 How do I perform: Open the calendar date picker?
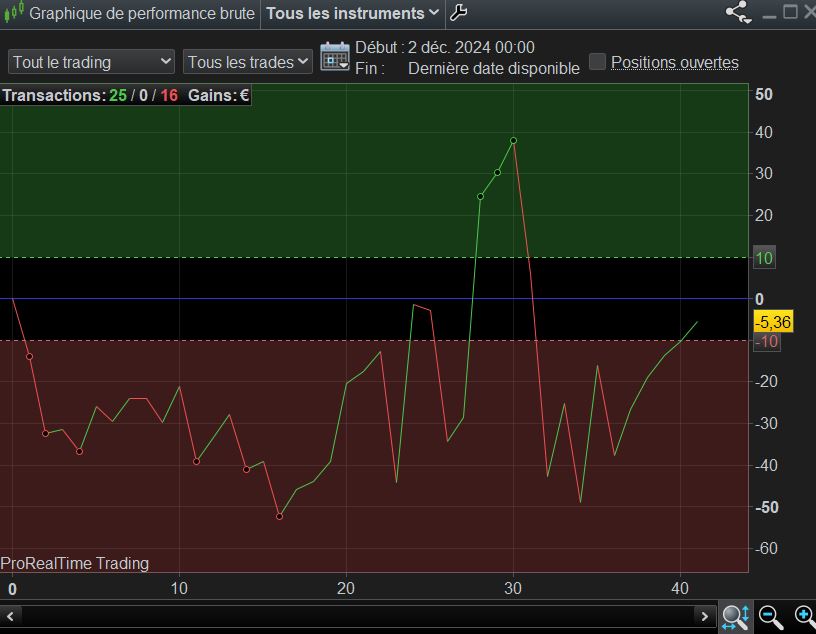334,57
